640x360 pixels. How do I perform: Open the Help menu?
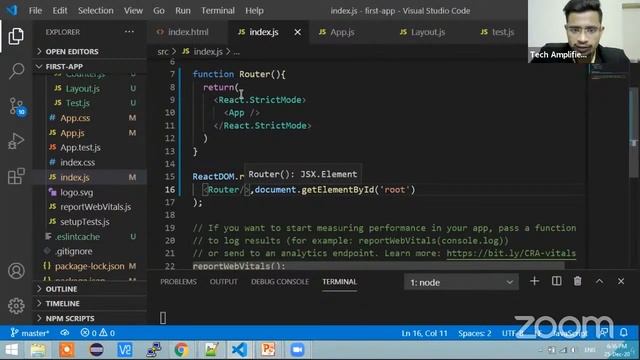point(254,11)
